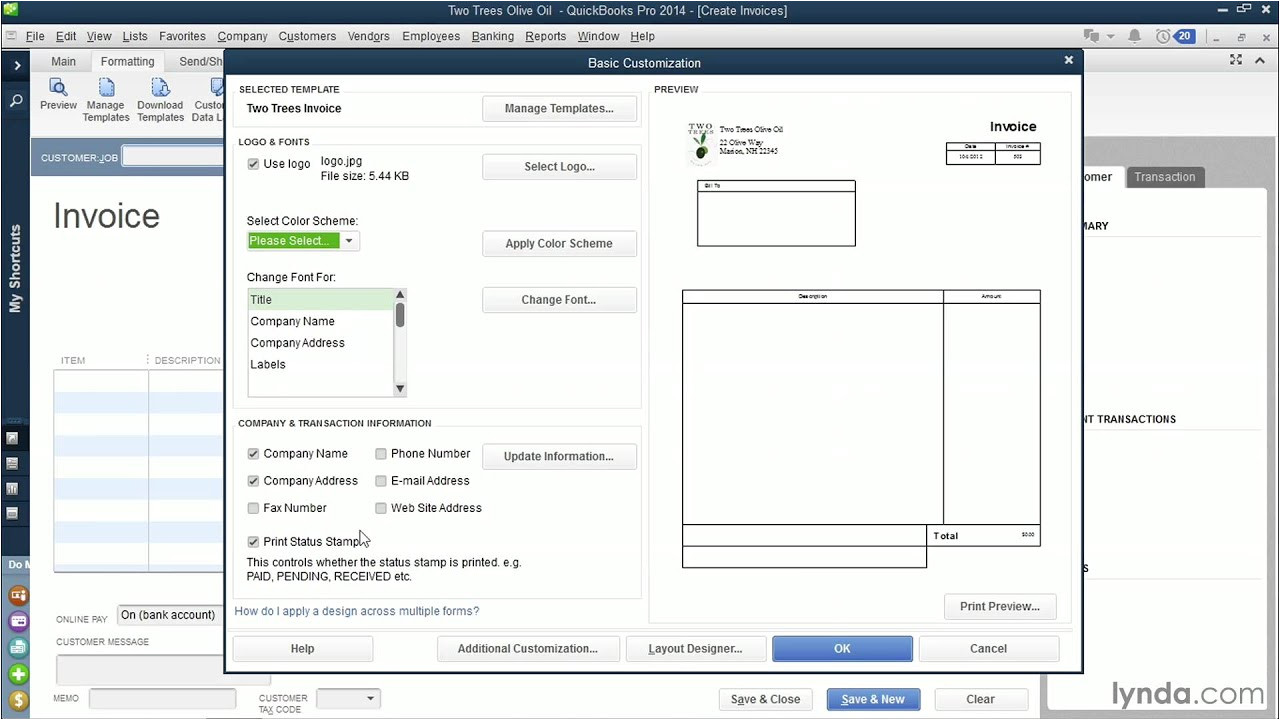Expand the Customer Tax Code dropdown

click(370, 699)
